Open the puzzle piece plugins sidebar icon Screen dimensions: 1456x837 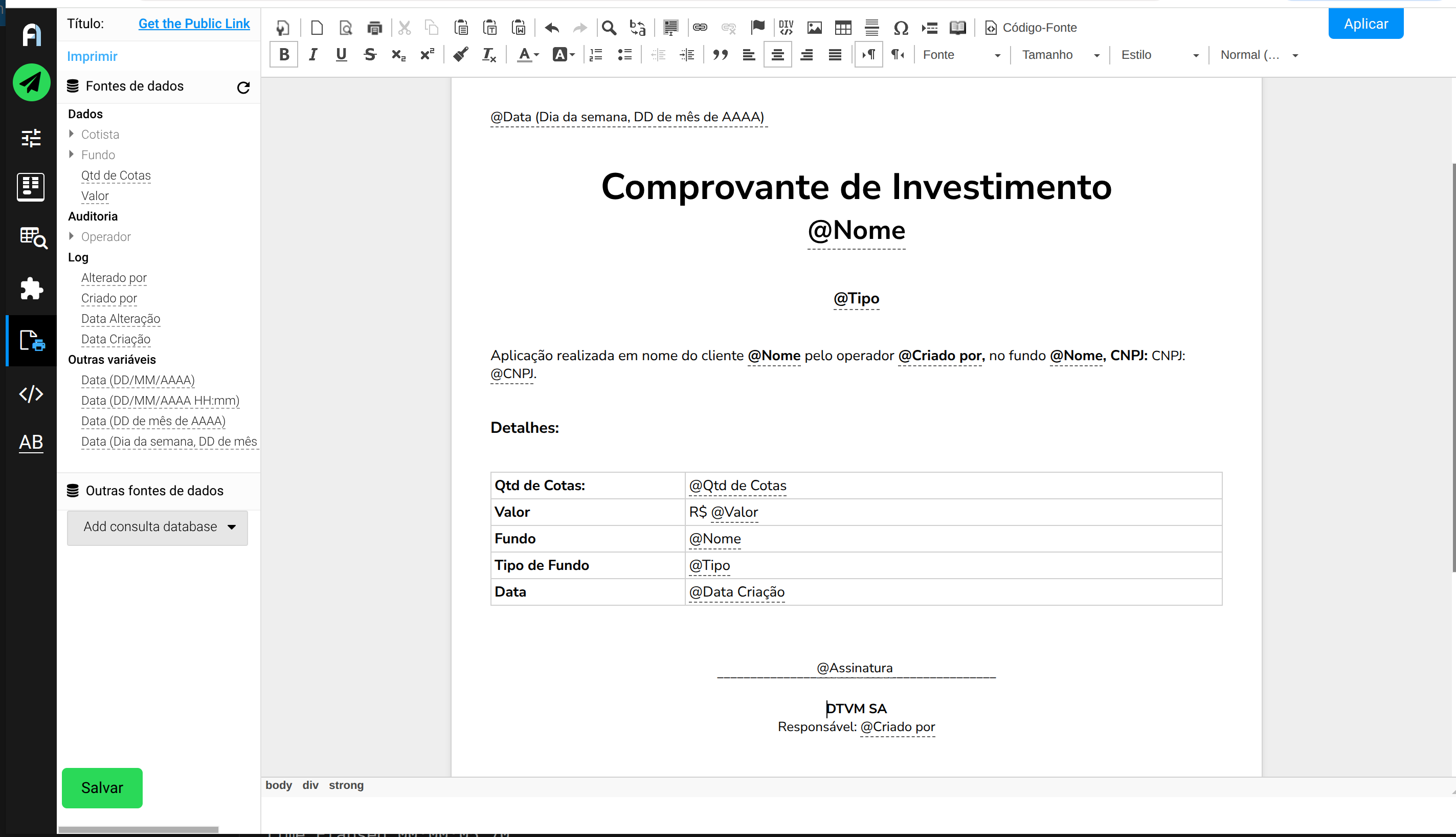point(31,289)
